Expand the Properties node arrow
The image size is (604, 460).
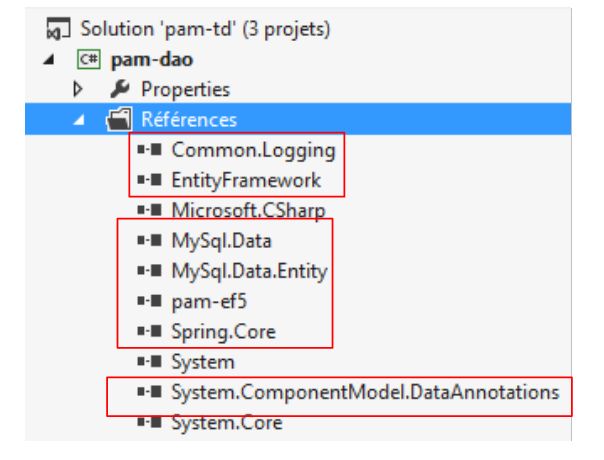[x=78, y=89]
